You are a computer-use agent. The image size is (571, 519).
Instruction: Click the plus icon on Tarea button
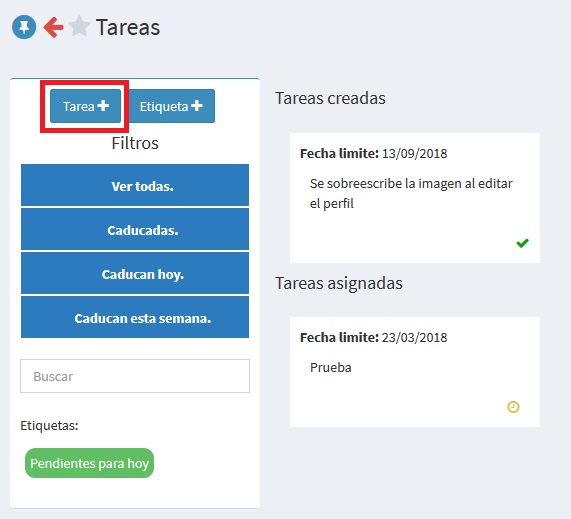[x=103, y=106]
